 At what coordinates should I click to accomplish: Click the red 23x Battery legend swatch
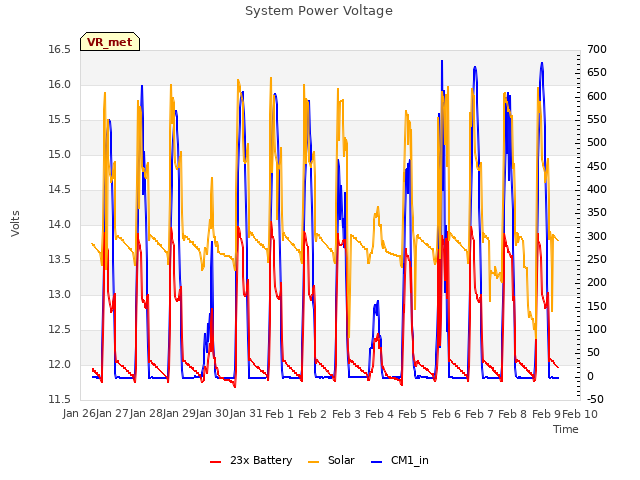(216, 462)
